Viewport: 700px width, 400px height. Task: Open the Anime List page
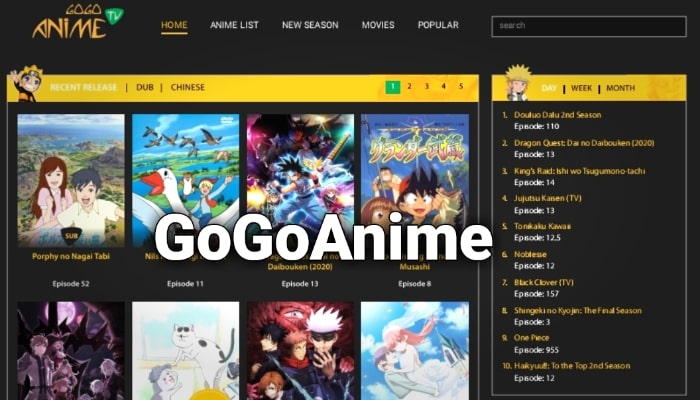tap(234, 25)
